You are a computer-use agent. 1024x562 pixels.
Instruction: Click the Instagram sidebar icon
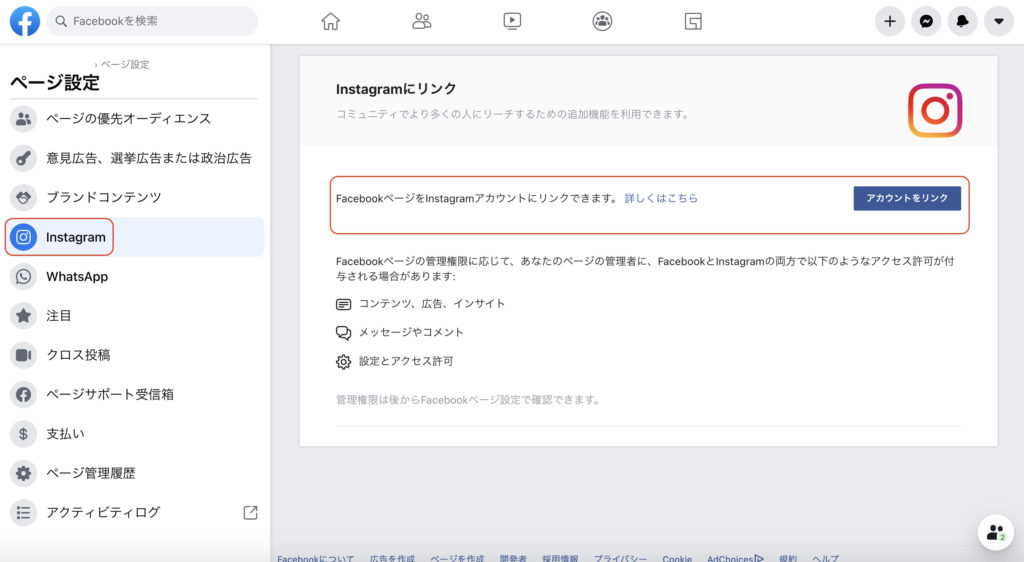[x=24, y=237]
